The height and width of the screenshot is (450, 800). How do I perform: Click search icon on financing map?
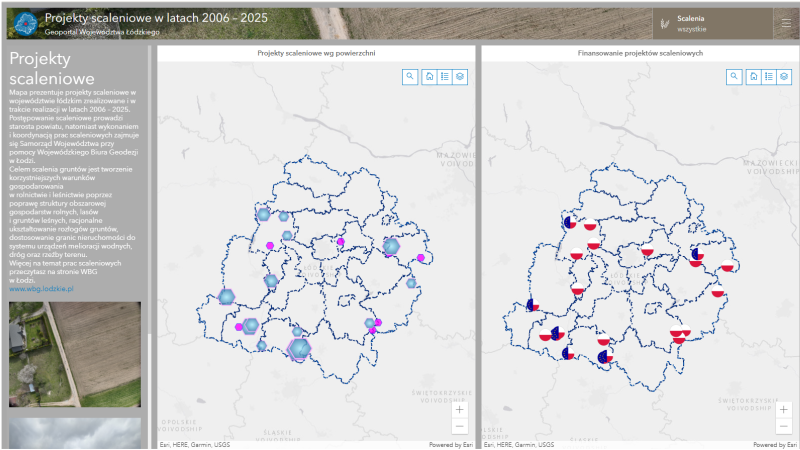click(734, 76)
